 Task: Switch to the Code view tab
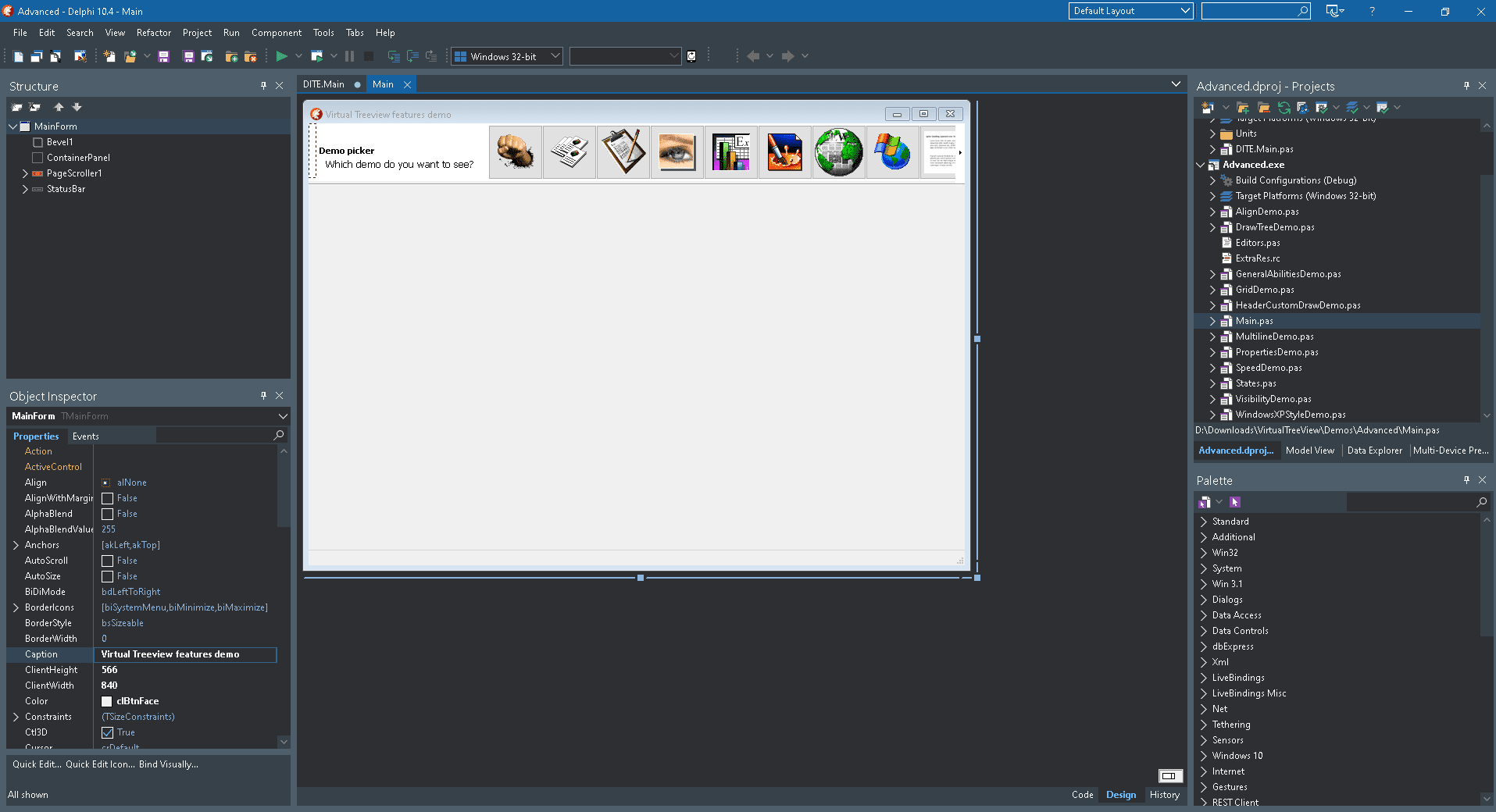coord(1082,795)
